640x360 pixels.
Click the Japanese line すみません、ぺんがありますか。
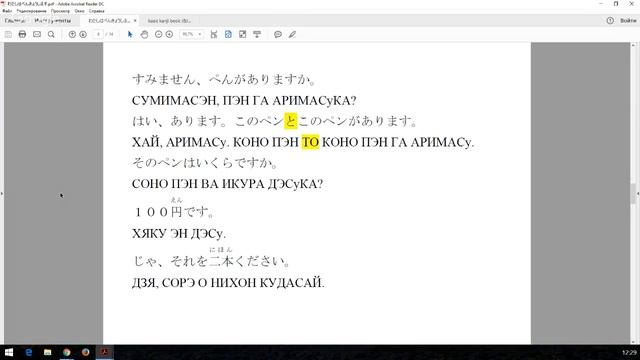pyautogui.click(x=224, y=79)
